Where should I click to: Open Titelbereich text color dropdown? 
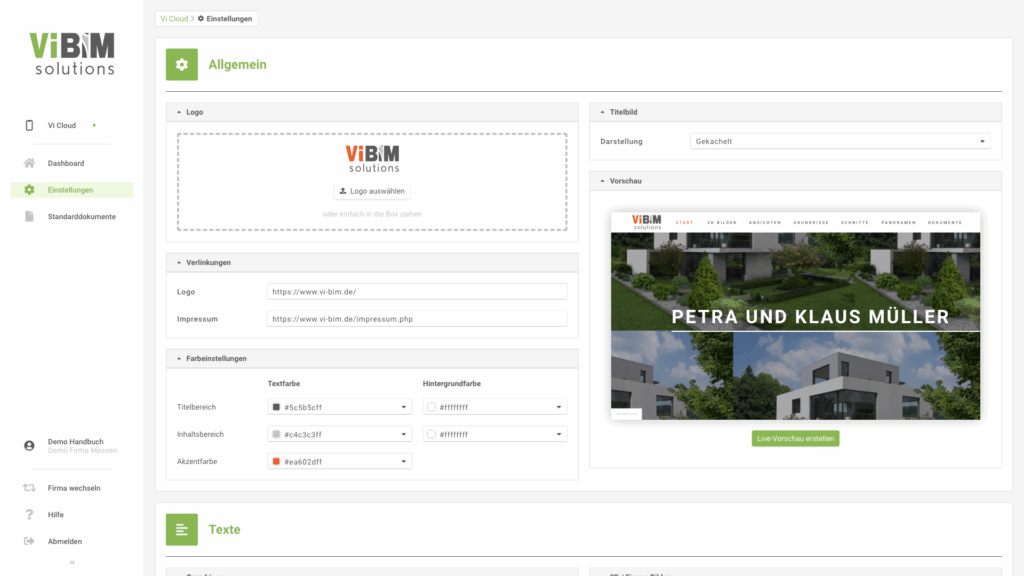tap(340, 407)
